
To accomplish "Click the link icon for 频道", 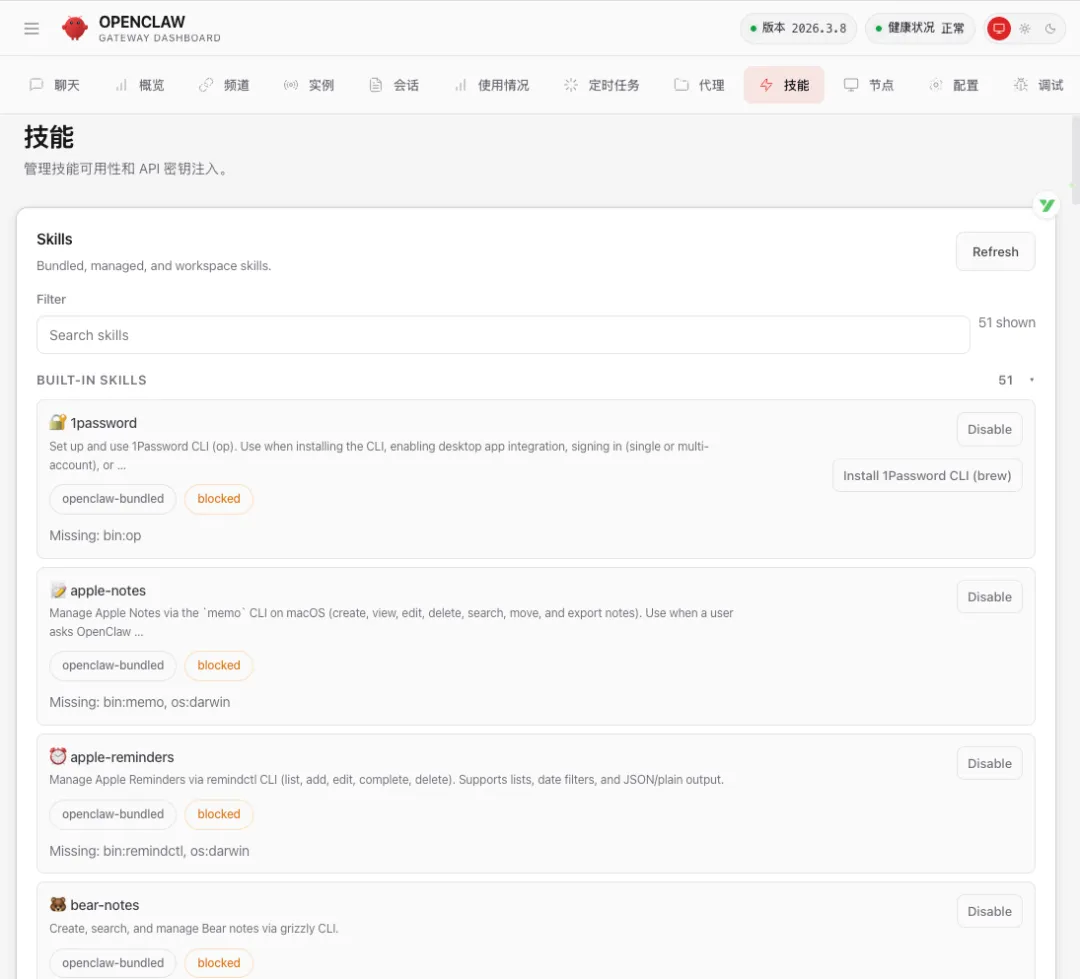I will coord(206,85).
